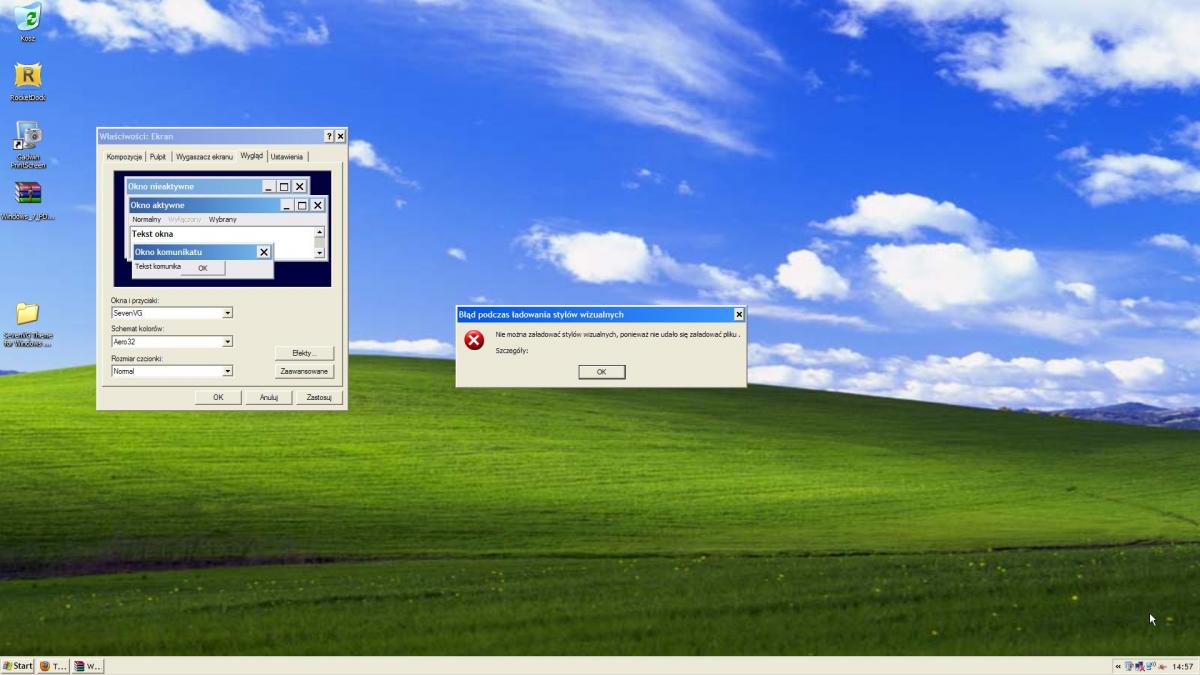Click the Normalny menu item in preview
Viewport: 1200px width, 675px height.
pos(146,219)
